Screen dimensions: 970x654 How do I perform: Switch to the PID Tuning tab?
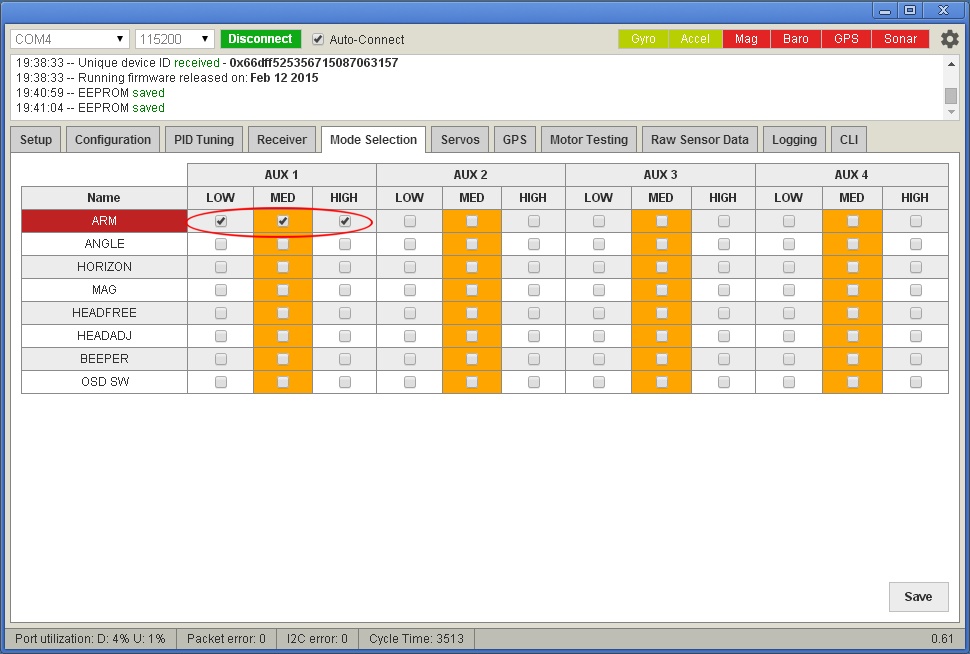point(204,140)
